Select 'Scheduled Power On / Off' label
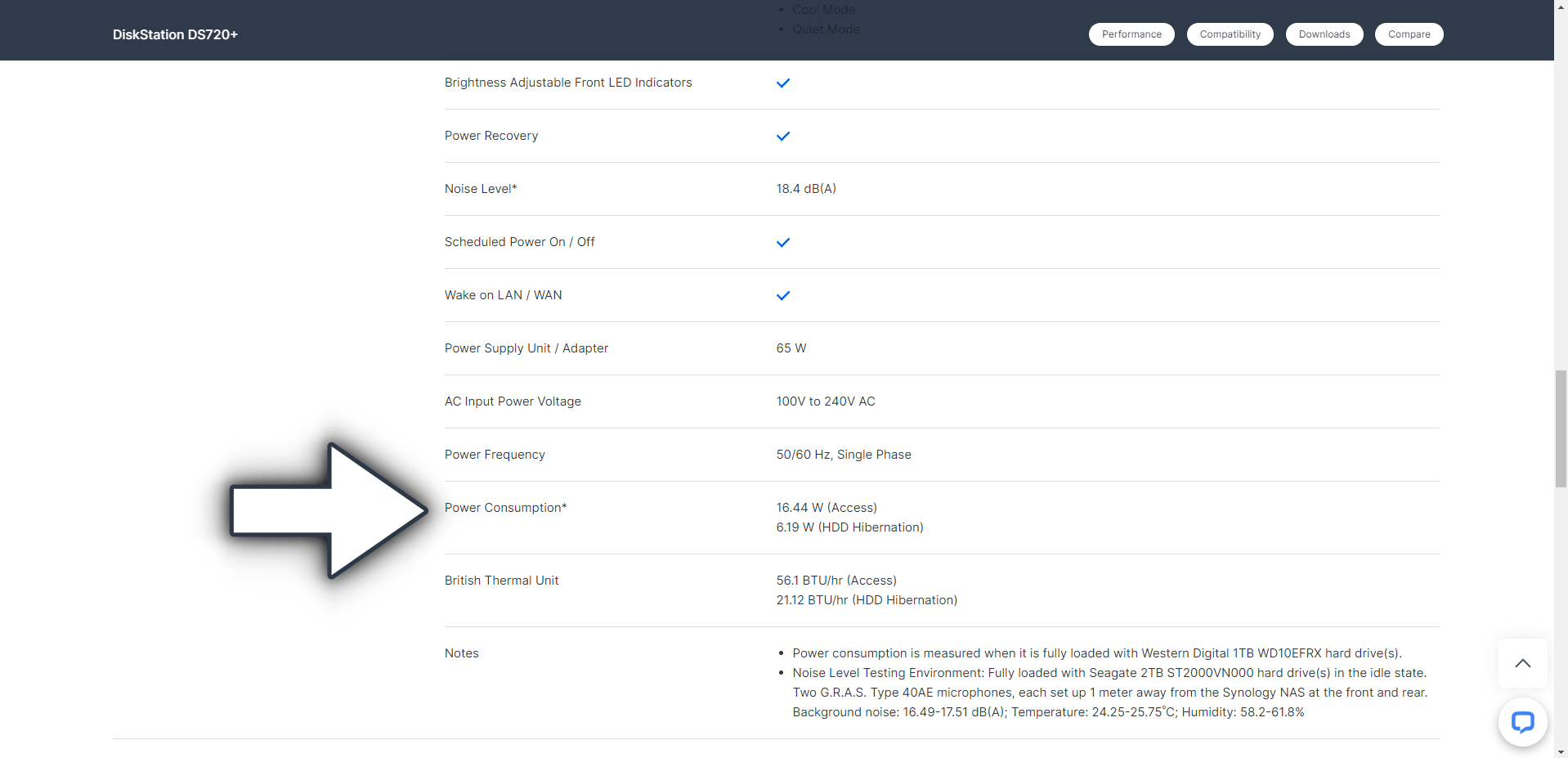Viewport: 1568px width, 758px height. pos(519,242)
